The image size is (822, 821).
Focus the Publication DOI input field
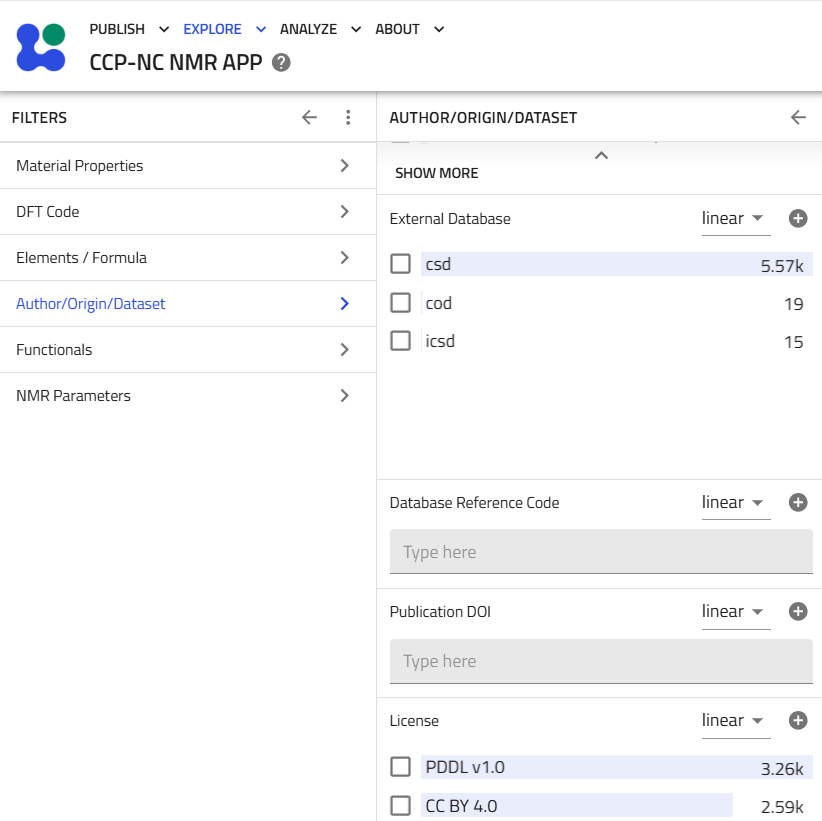click(601, 661)
